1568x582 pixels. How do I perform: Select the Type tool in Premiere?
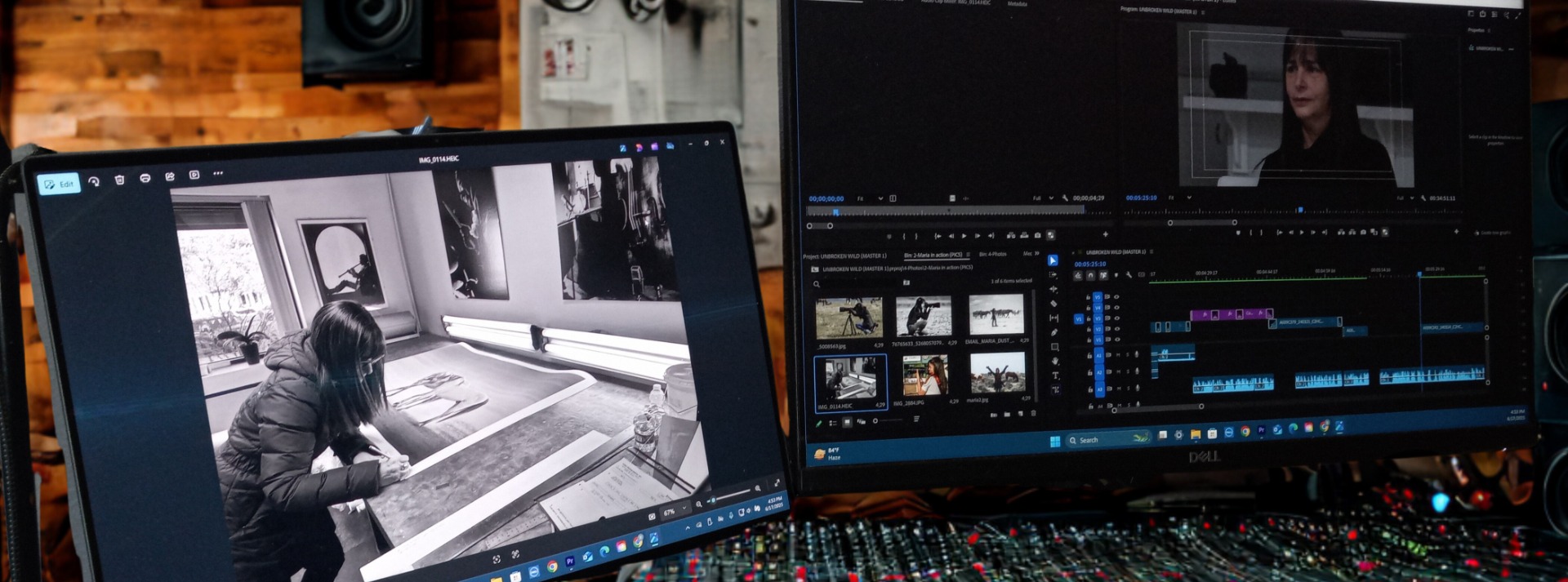coord(1055,375)
